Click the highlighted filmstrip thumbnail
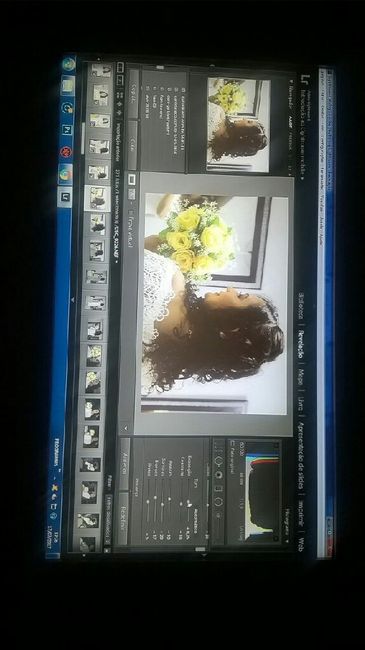Screen dimensions: 365x650 coord(97,198)
